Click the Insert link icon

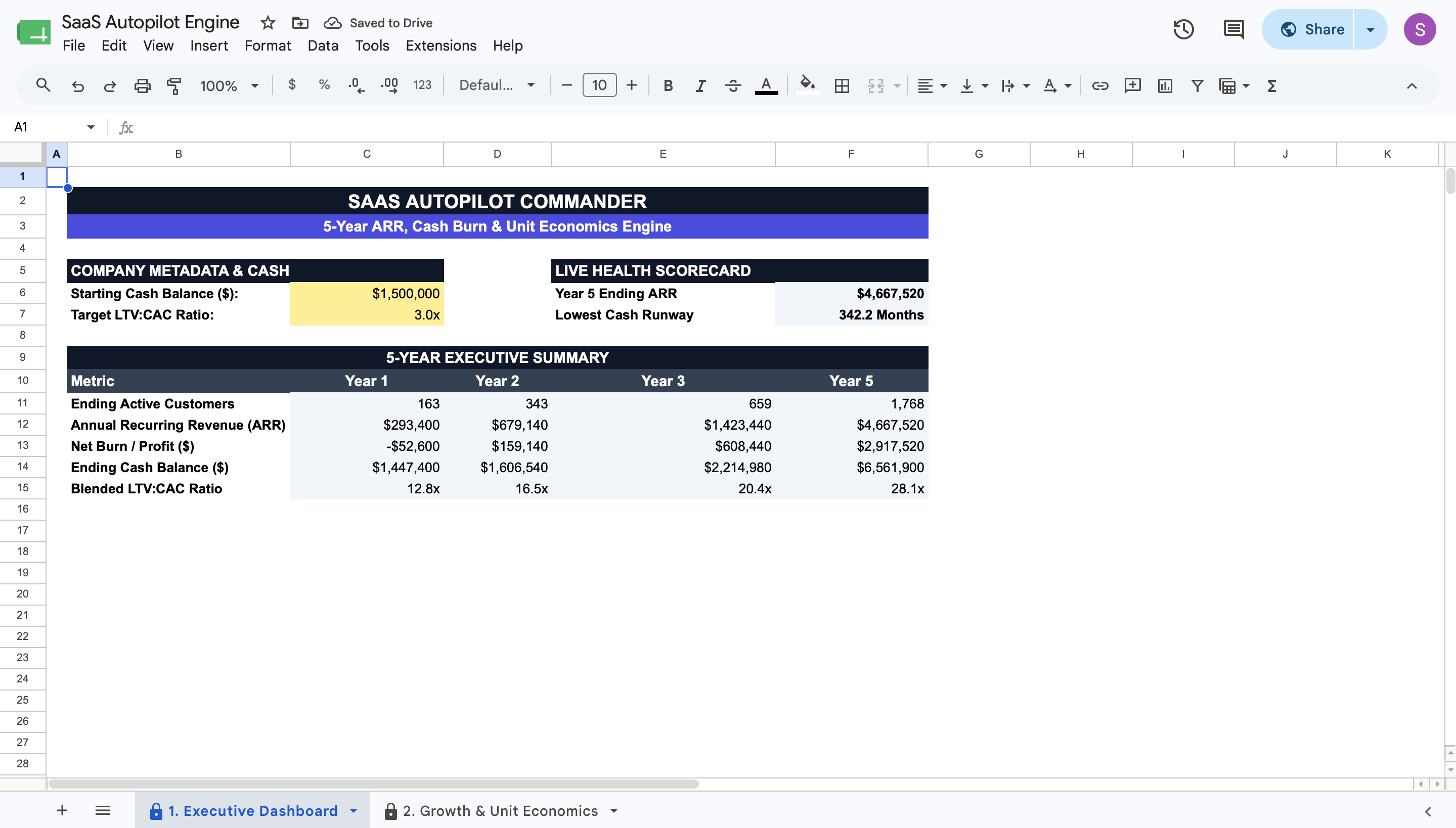pos(1100,85)
